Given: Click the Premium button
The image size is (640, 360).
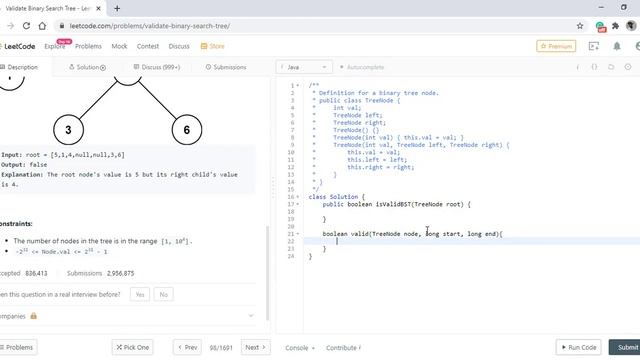Looking at the screenshot, I should 556,46.
